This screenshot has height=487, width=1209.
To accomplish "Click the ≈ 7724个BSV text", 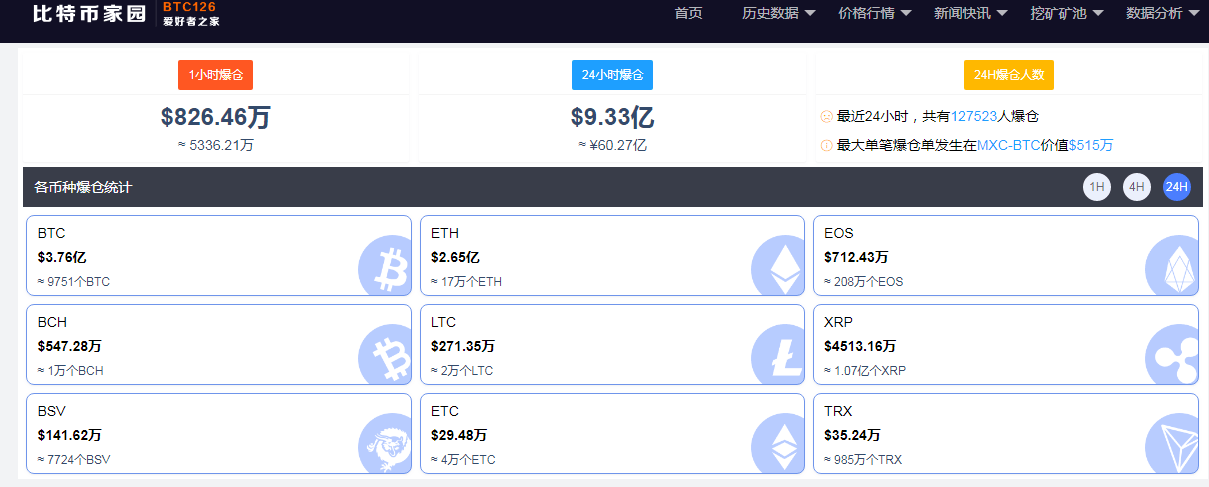I will 74,460.
